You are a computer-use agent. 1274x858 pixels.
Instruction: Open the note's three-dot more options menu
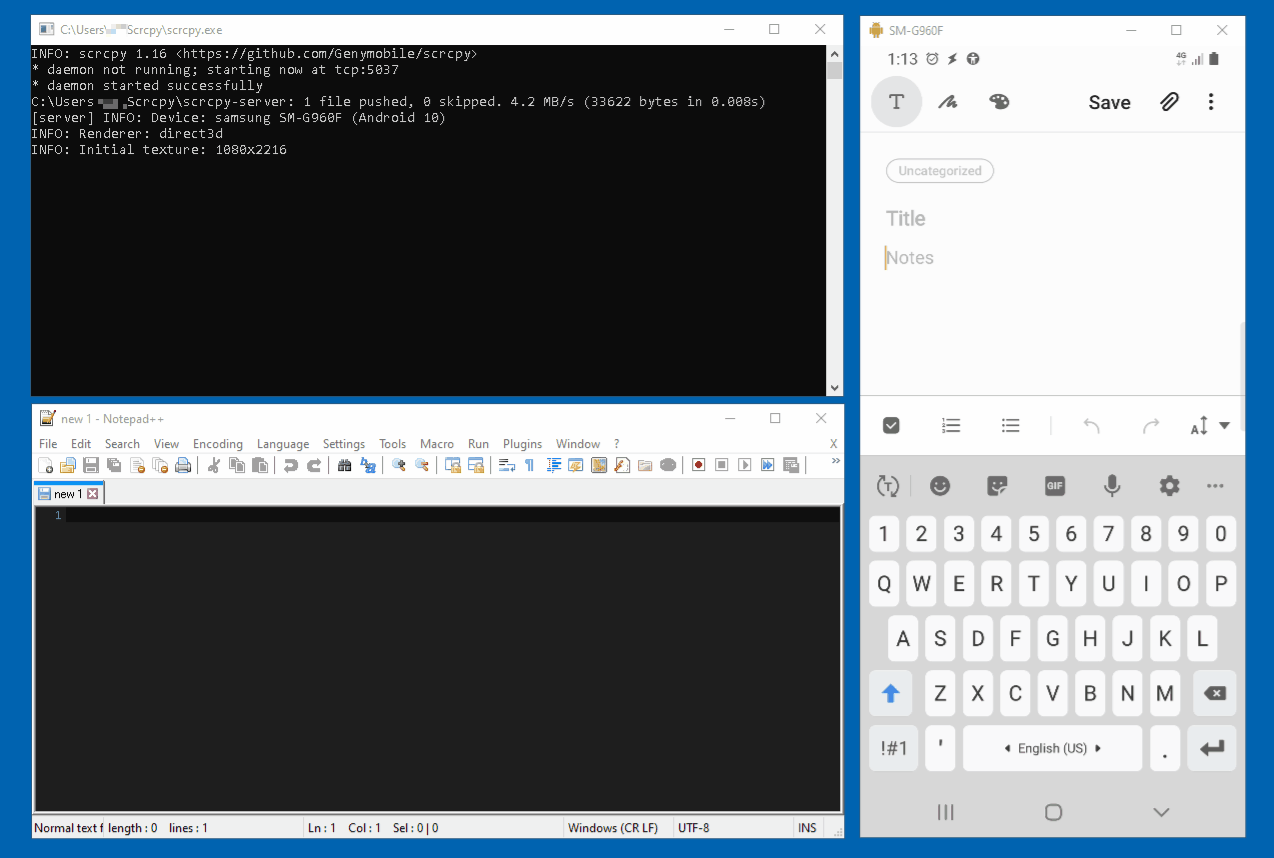pyautogui.click(x=1211, y=102)
